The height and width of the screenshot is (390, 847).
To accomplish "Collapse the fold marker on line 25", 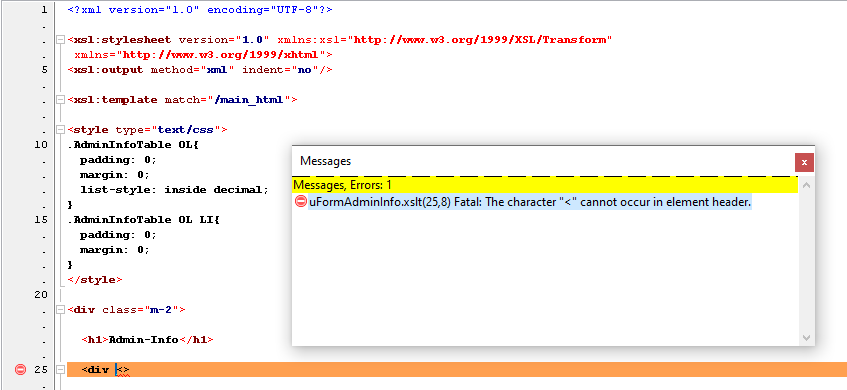I will pyautogui.click(x=60, y=369).
